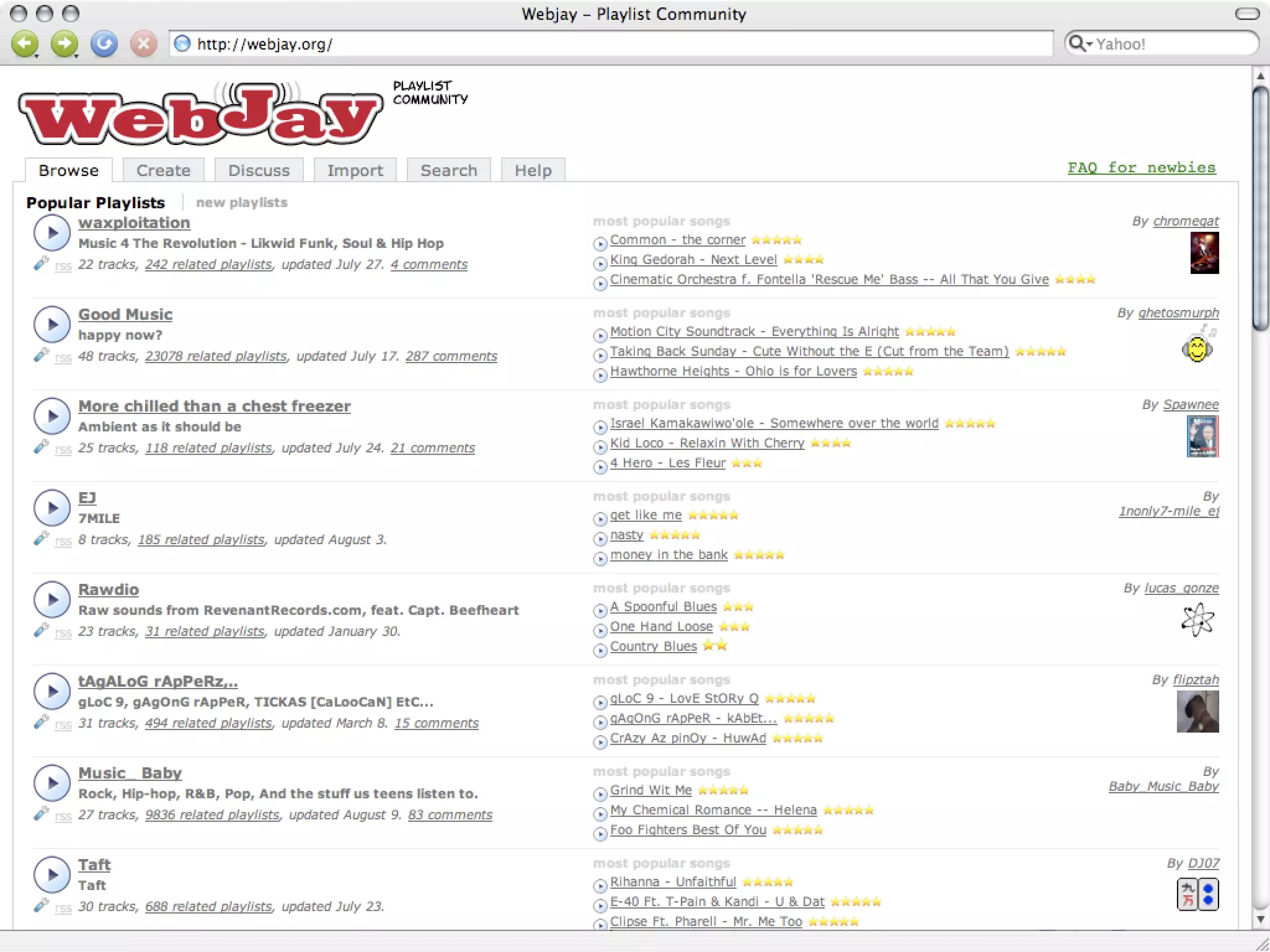Show the 'new playlists' list

point(242,203)
